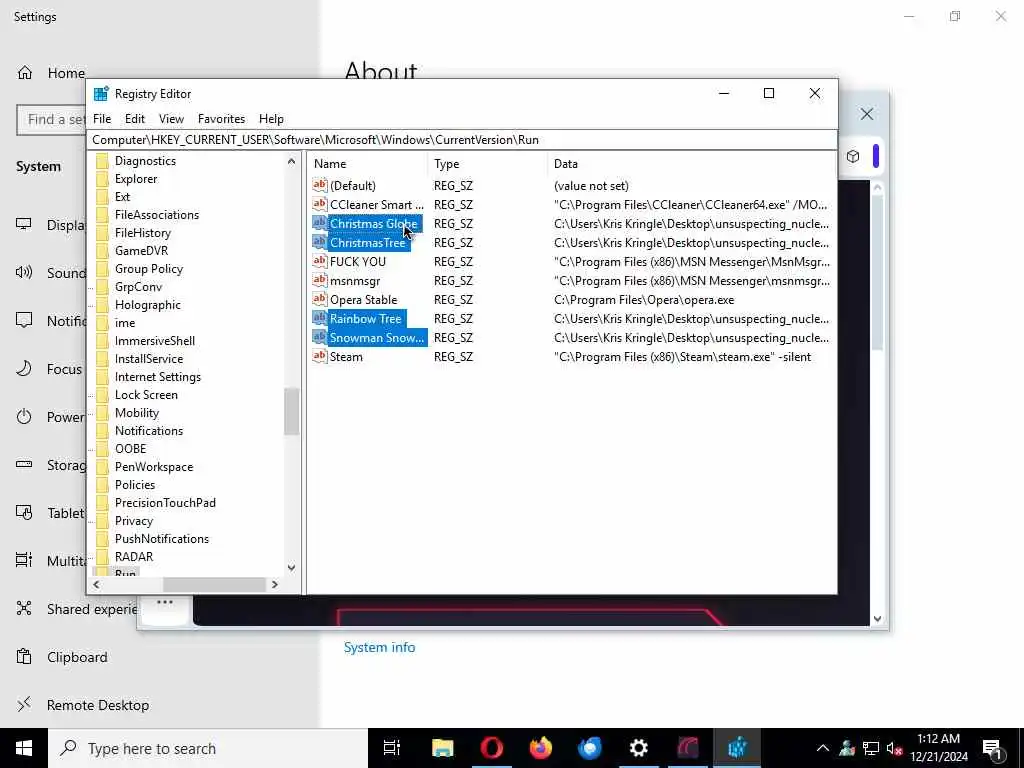Open File Explorer from the taskbar

pyautogui.click(x=442, y=748)
